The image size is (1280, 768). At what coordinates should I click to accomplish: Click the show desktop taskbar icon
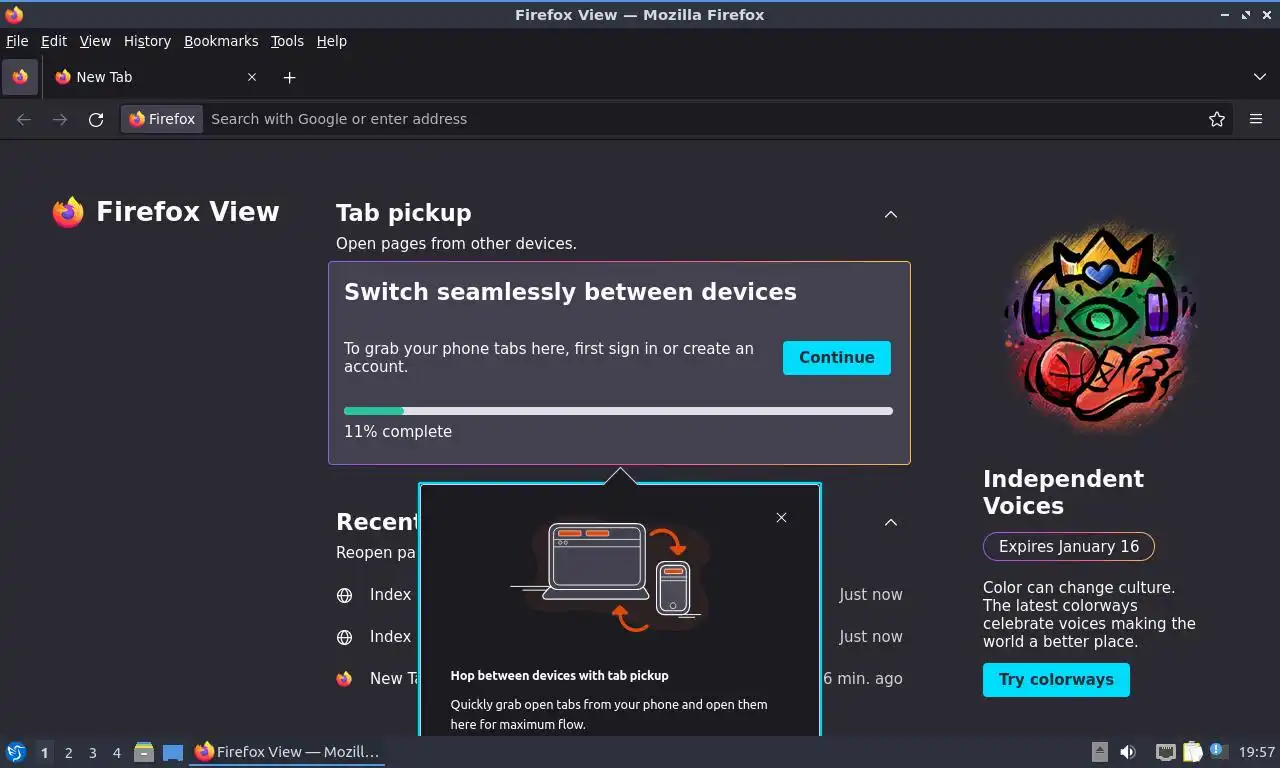pos(173,752)
